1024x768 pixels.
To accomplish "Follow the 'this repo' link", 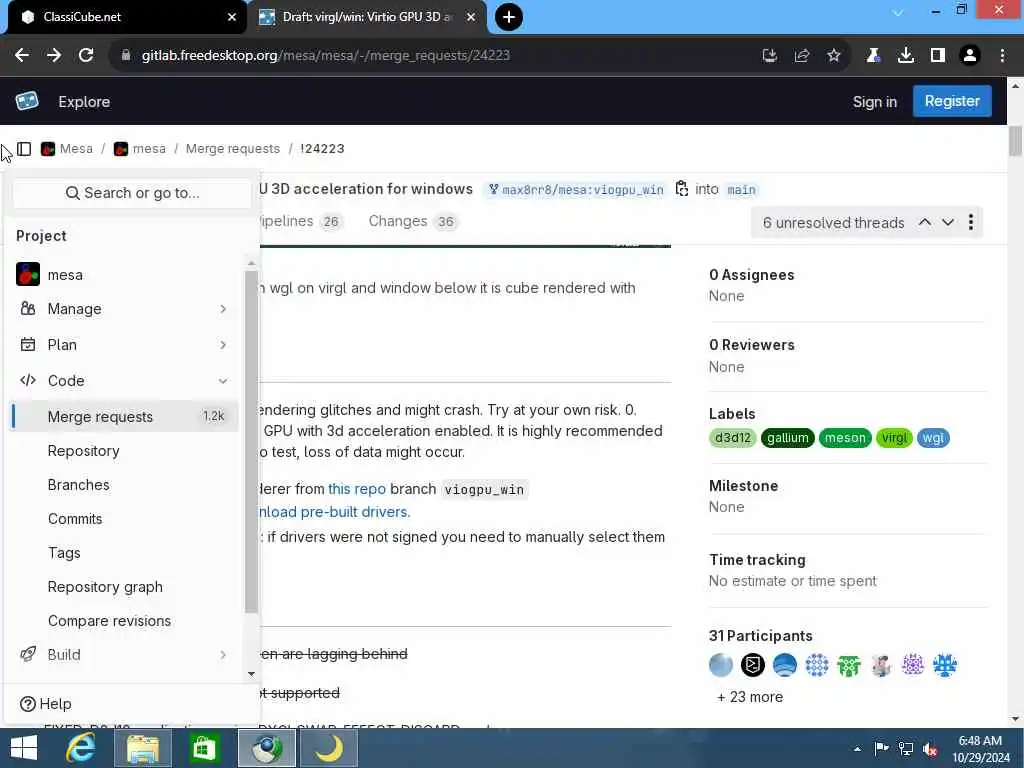I will [x=357, y=488].
